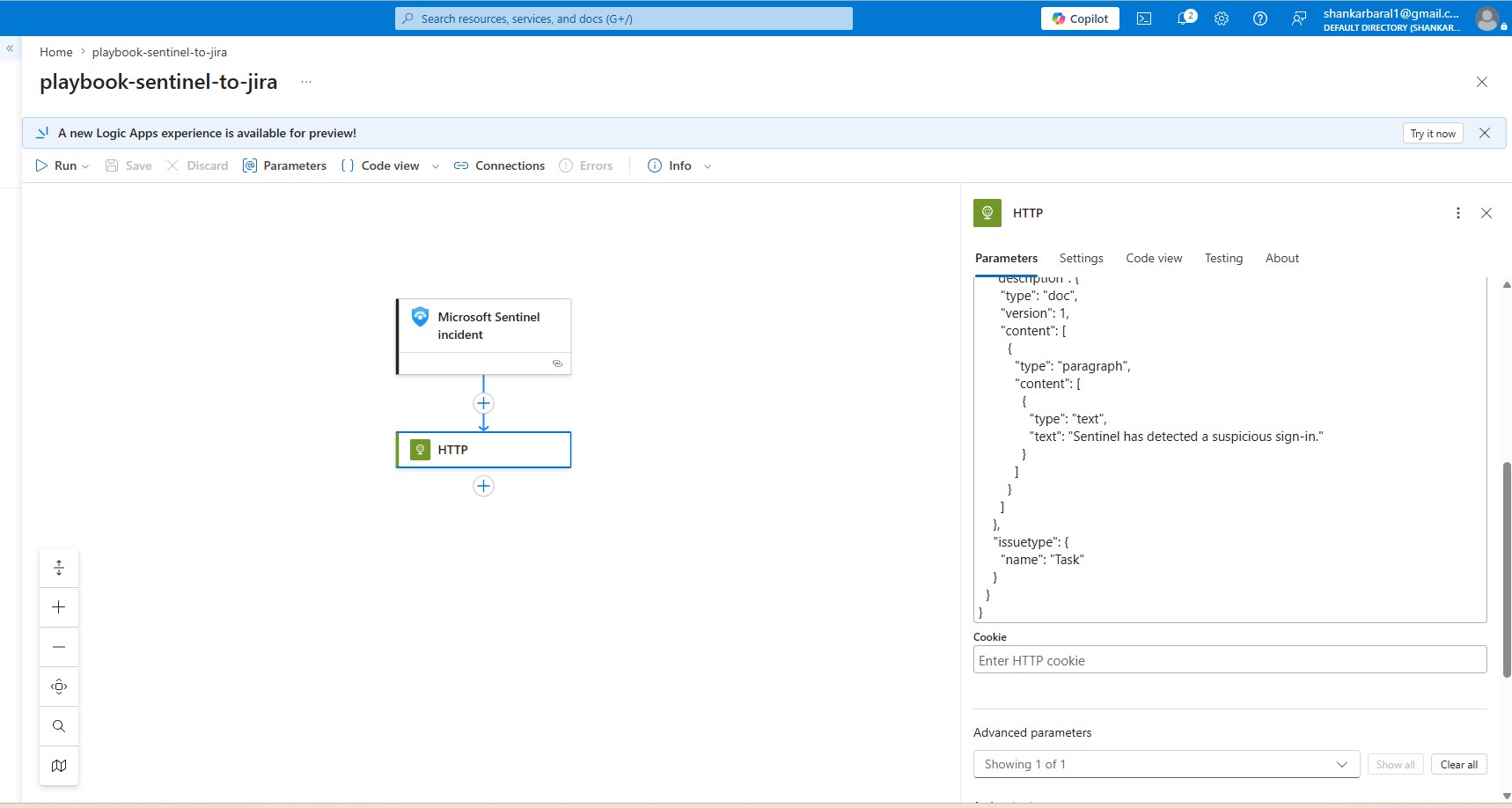Expand the Run dropdown chevron
This screenshot has width=1512, height=808.
click(x=85, y=166)
